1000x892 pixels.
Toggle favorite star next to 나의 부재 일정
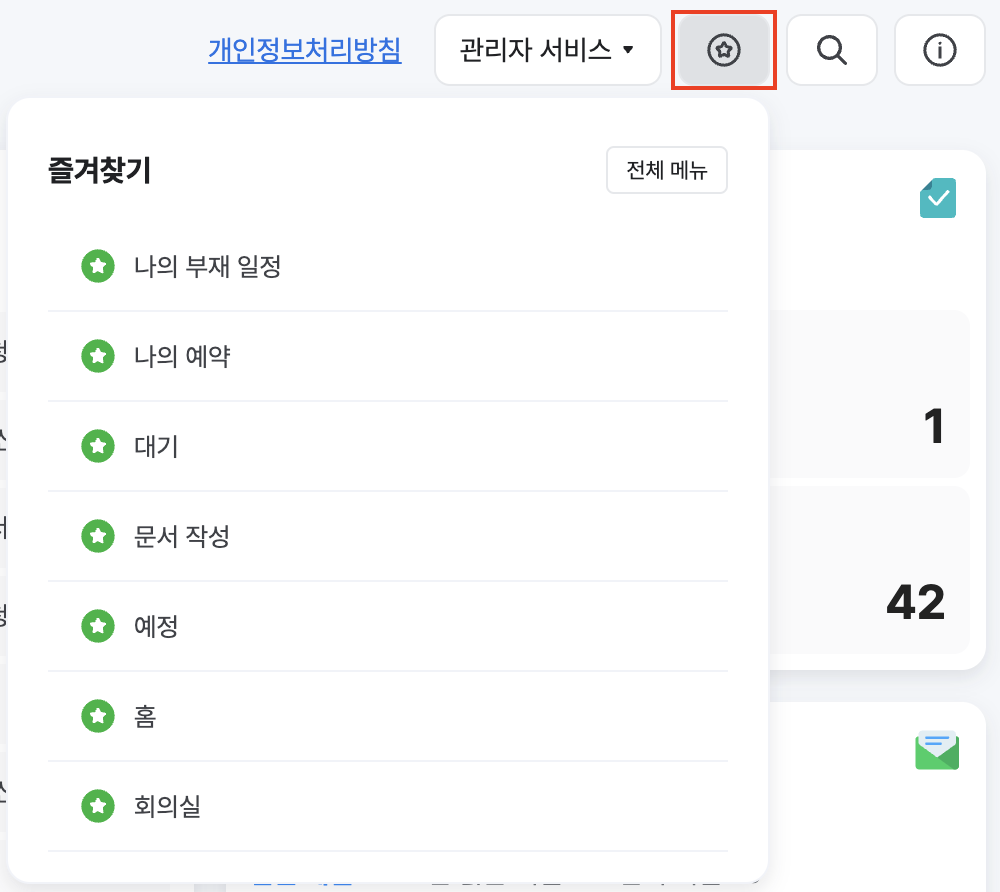(97, 266)
